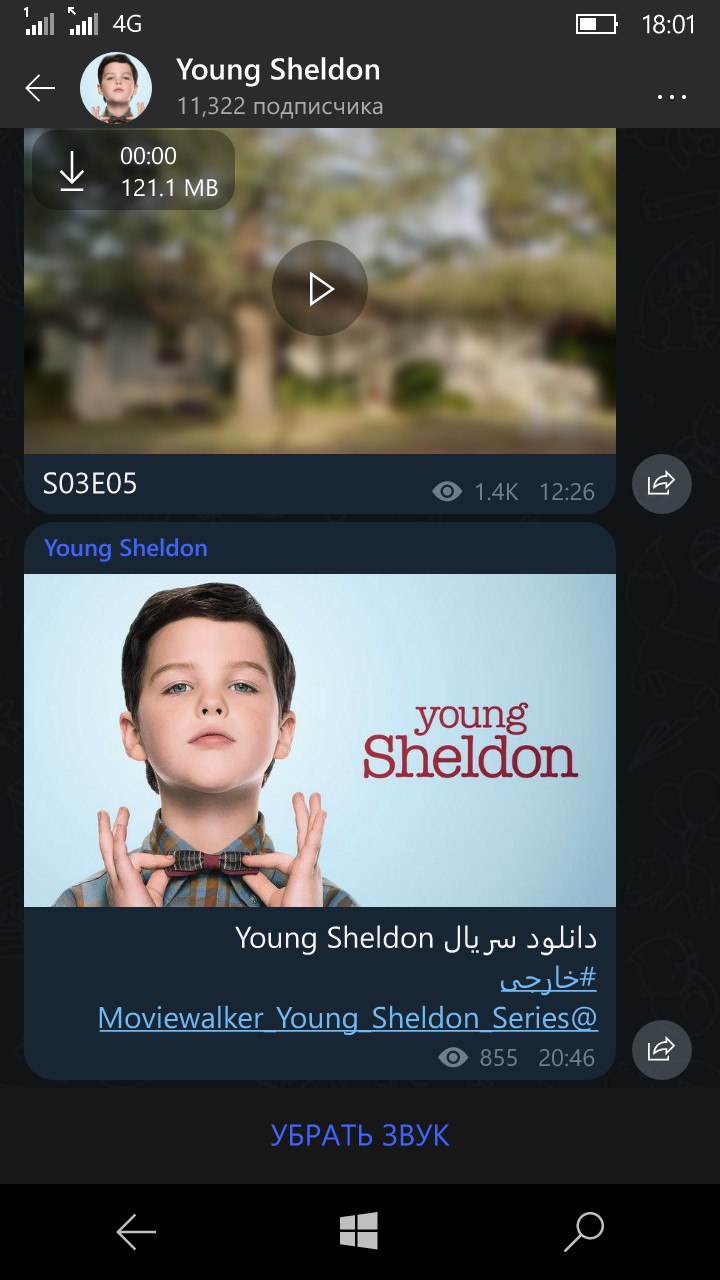
Task: Tap the battery status indicator
Action: point(596,23)
